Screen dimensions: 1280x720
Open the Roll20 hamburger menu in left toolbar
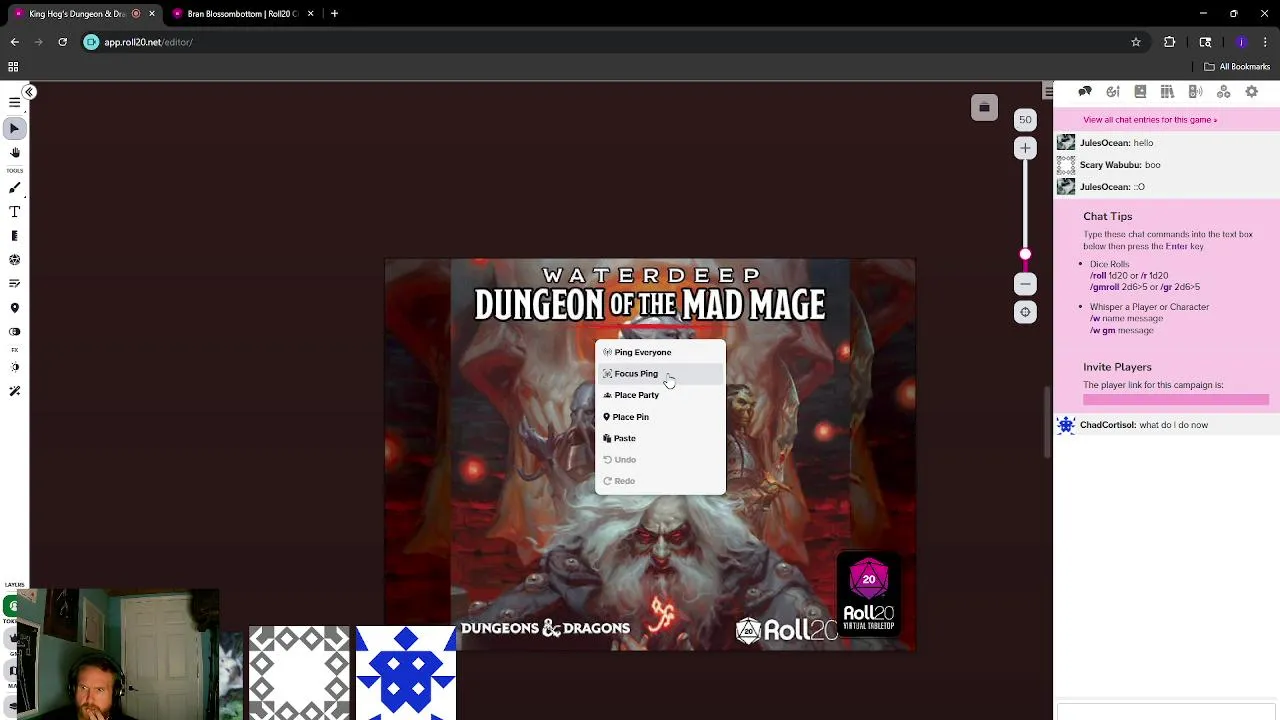[x=15, y=103]
